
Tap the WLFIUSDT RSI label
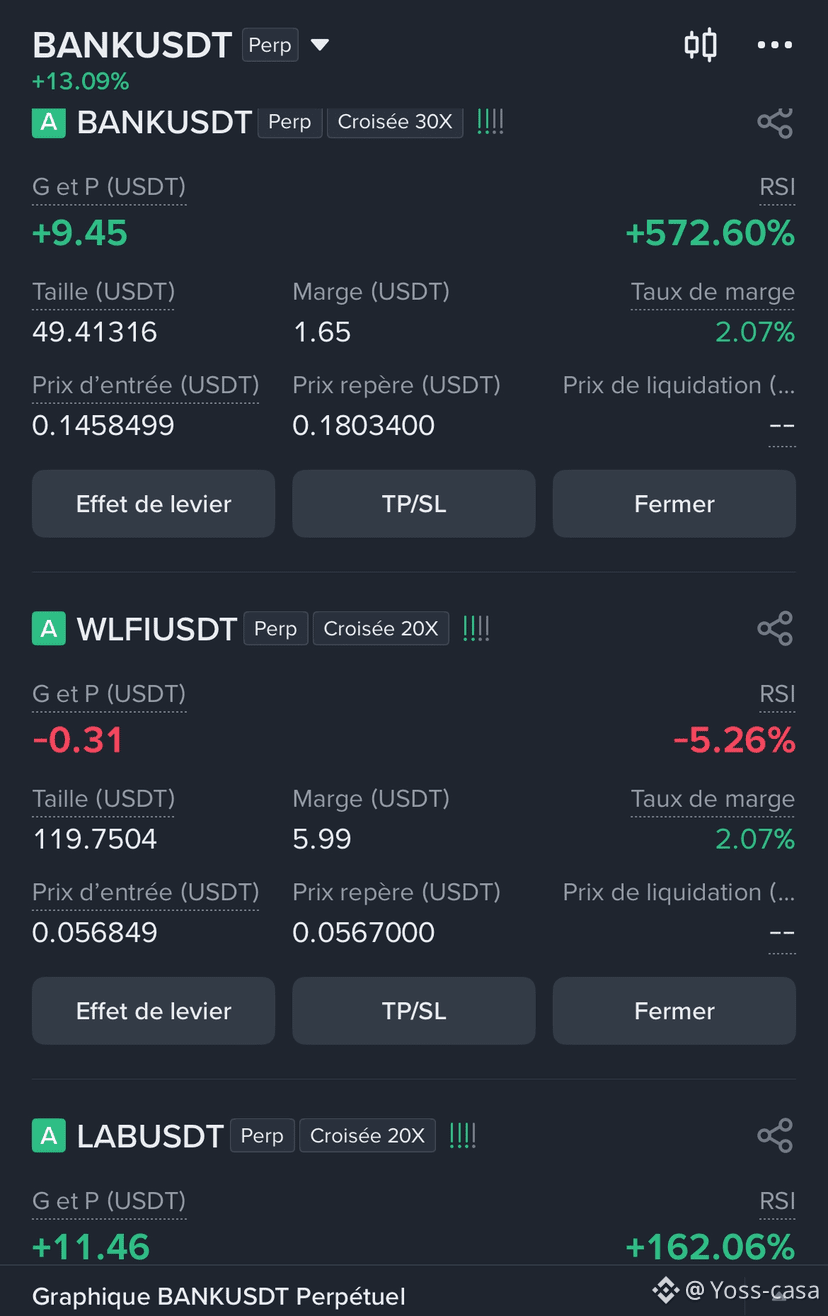tap(777, 694)
